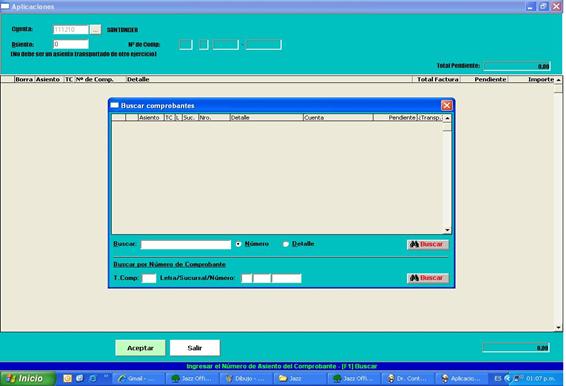This screenshot has height=386, width=566.
Task: Click the Sucursal box between the Letra and Número boxes
Action: point(262,278)
